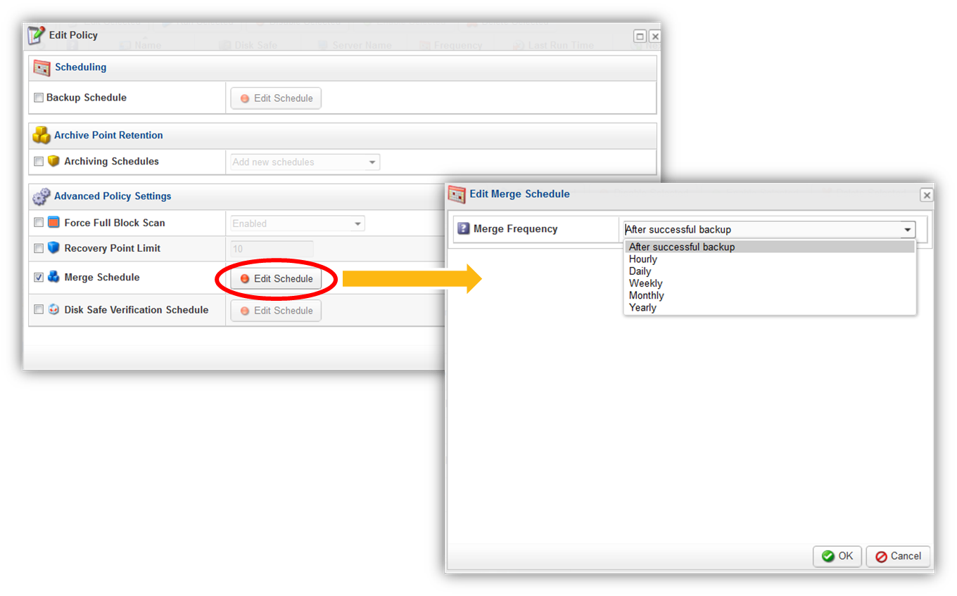
Task: Click Edit Schedule for Merge Schedule
Action: coord(276,279)
